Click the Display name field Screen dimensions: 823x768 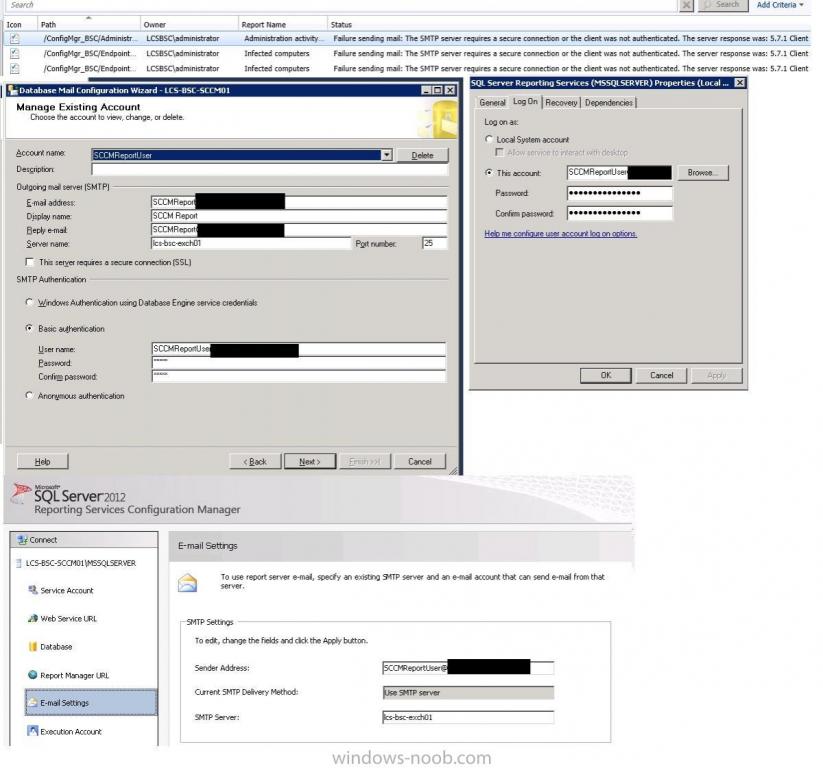(x=299, y=216)
